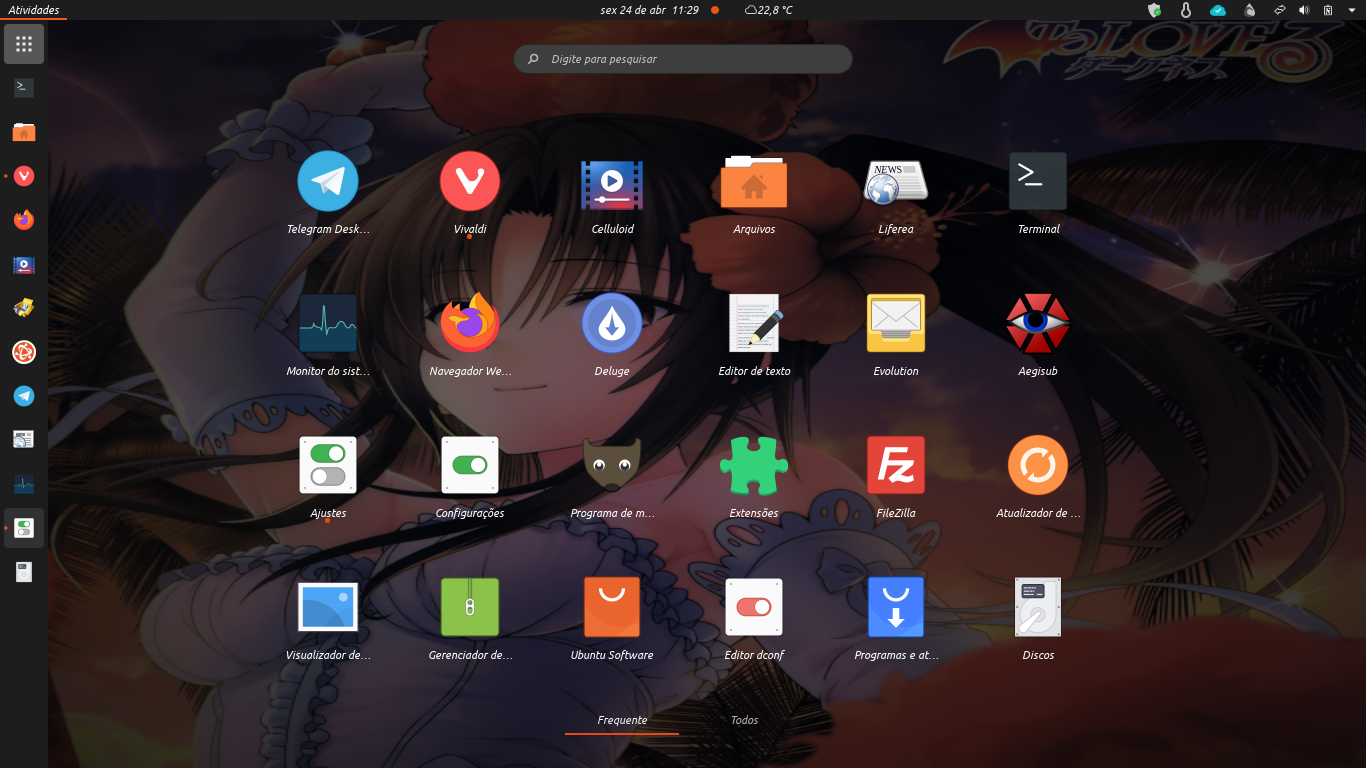Click the blue cloud sync tray icon

click(x=1217, y=10)
